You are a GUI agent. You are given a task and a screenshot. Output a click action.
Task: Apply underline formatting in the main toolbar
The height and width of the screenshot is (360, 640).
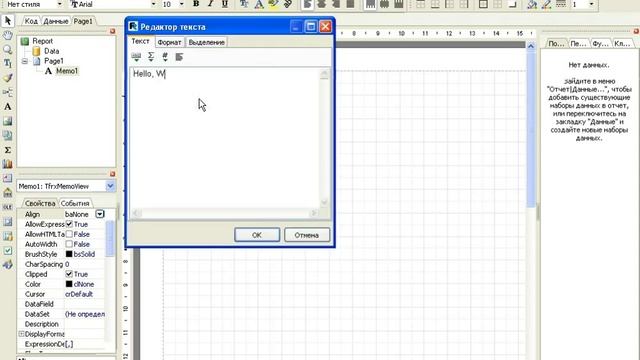point(224,4)
